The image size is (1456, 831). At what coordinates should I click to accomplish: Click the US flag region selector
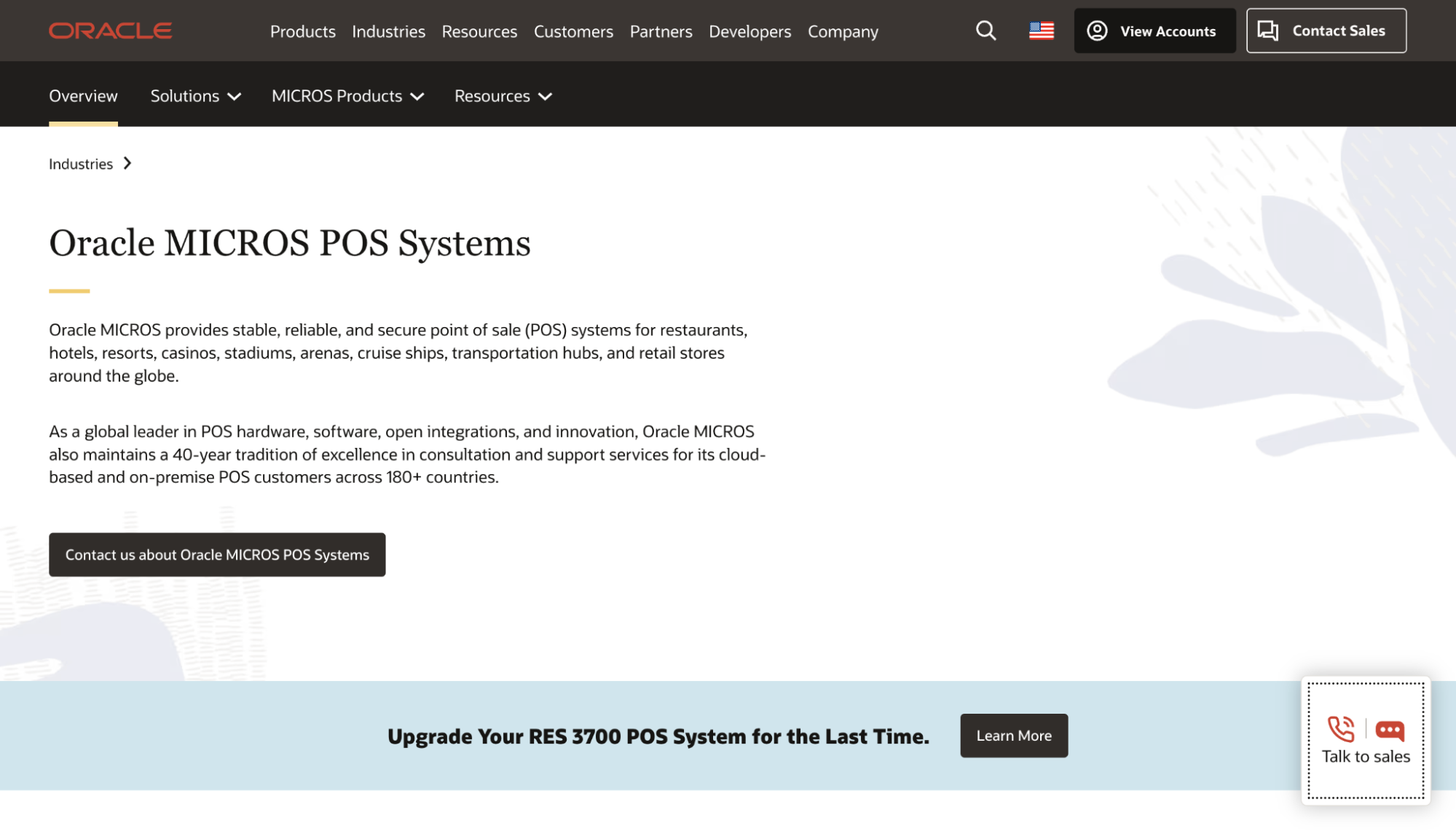click(x=1041, y=31)
